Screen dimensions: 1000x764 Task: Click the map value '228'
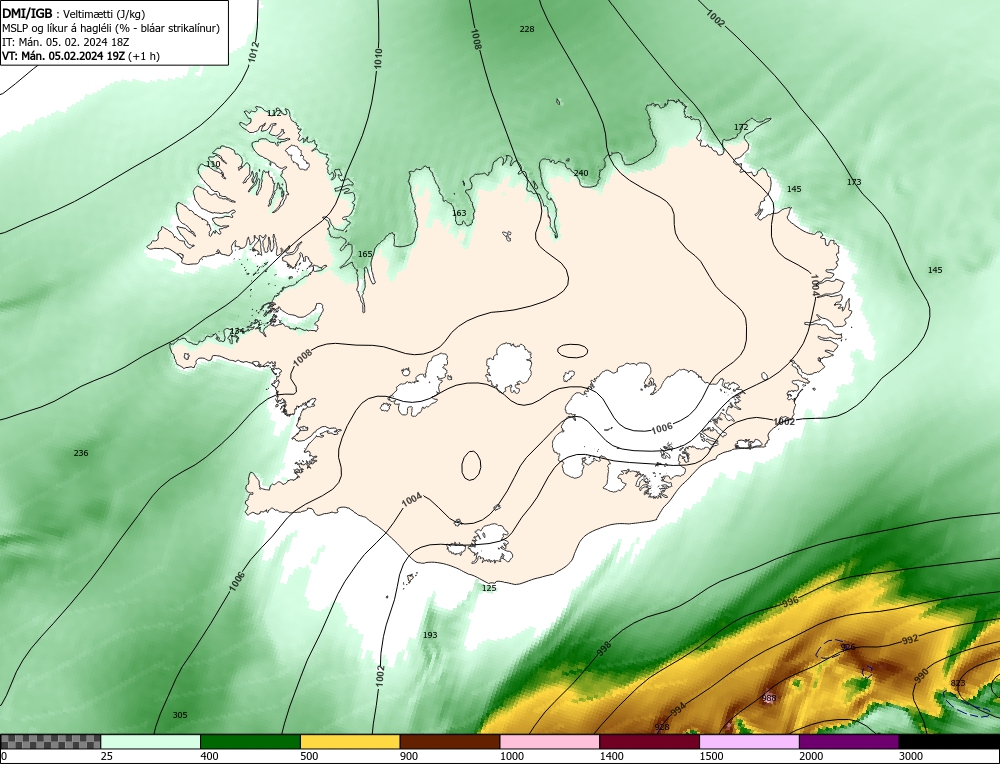(527, 29)
